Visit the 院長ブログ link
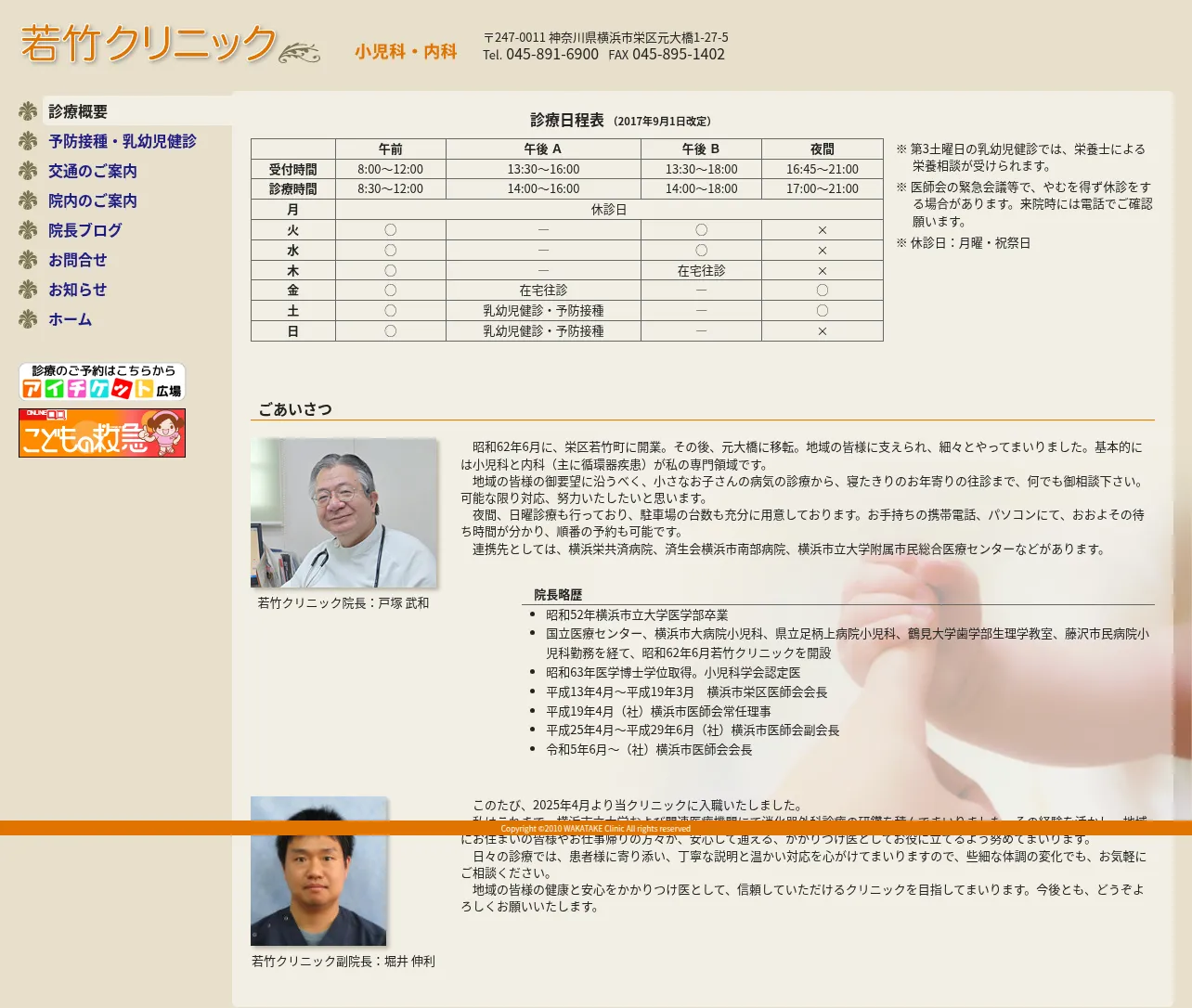The width and height of the screenshot is (1192, 1008). click(x=85, y=230)
